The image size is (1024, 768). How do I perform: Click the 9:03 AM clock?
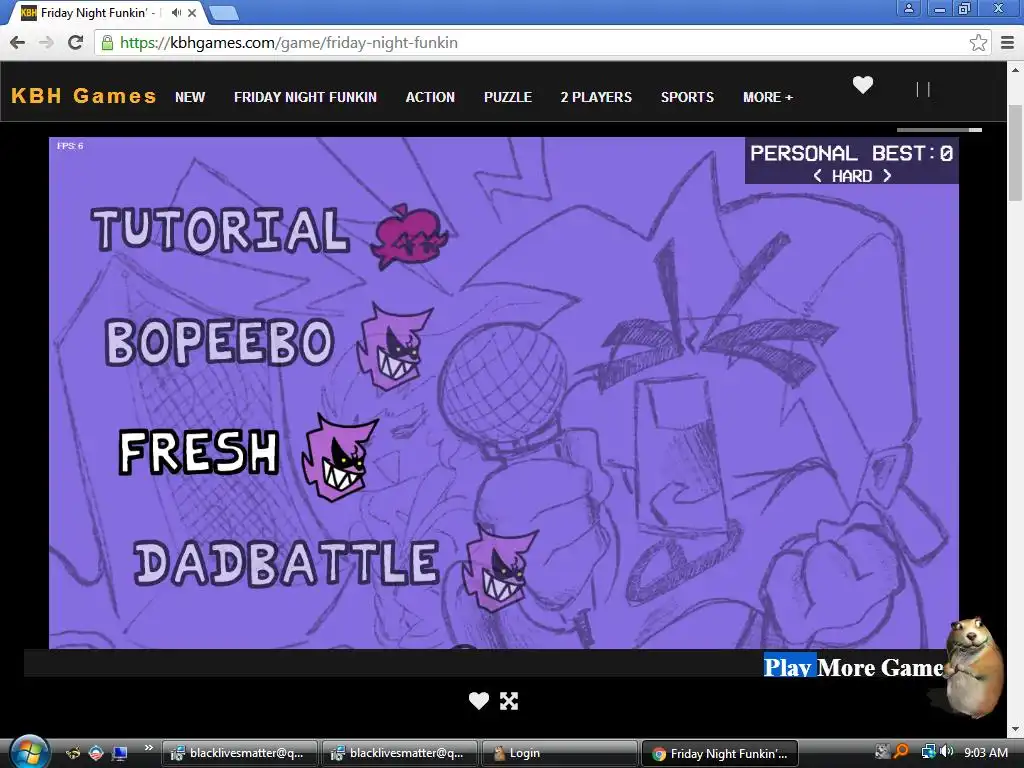[x=985, y=752]
